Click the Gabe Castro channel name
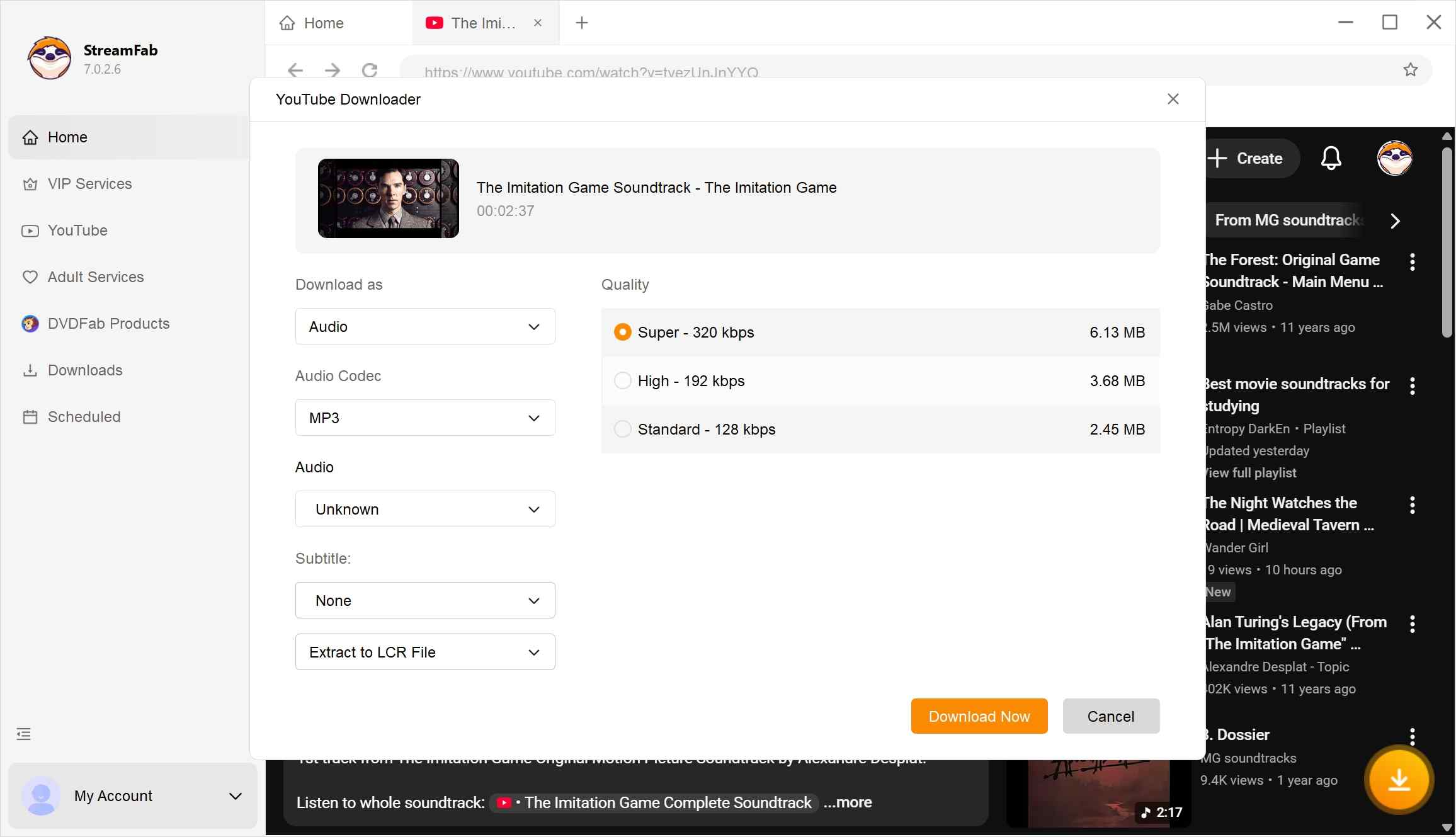 pos(1239,305)
